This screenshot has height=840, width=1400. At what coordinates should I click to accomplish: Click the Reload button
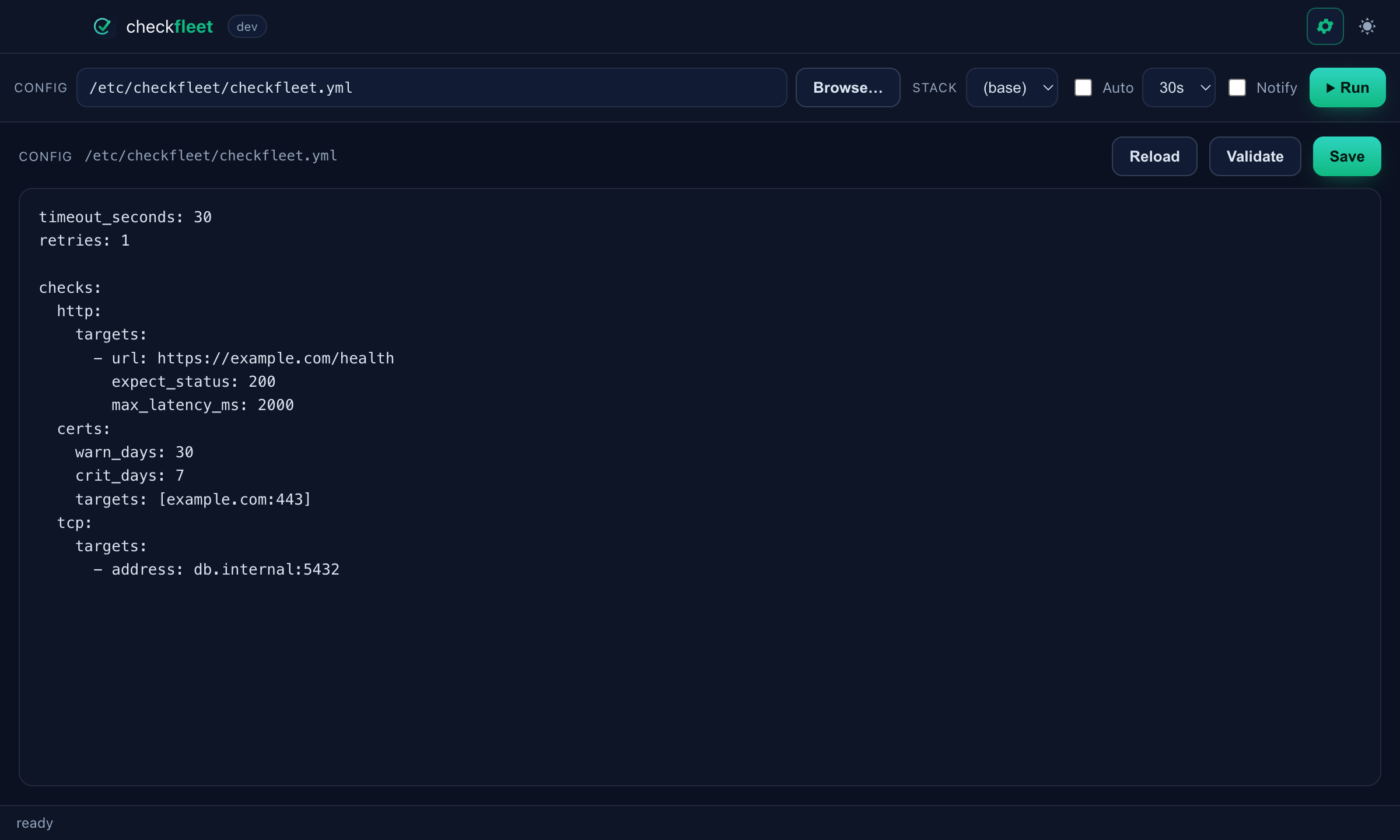click(1154, 156)
